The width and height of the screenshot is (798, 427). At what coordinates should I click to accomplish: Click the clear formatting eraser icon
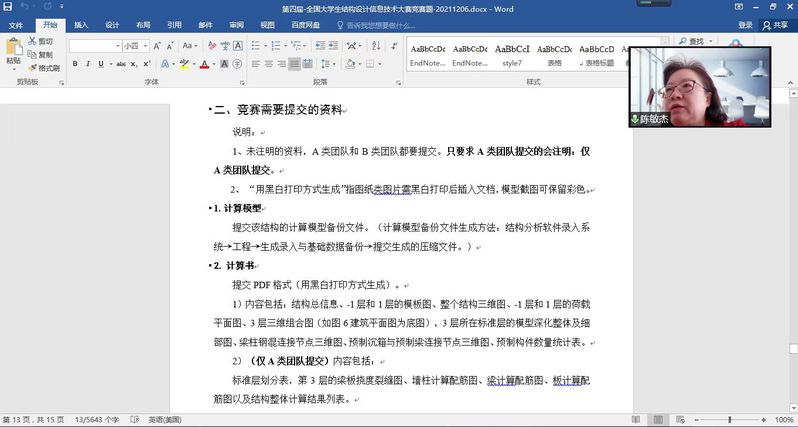(213, 46)
